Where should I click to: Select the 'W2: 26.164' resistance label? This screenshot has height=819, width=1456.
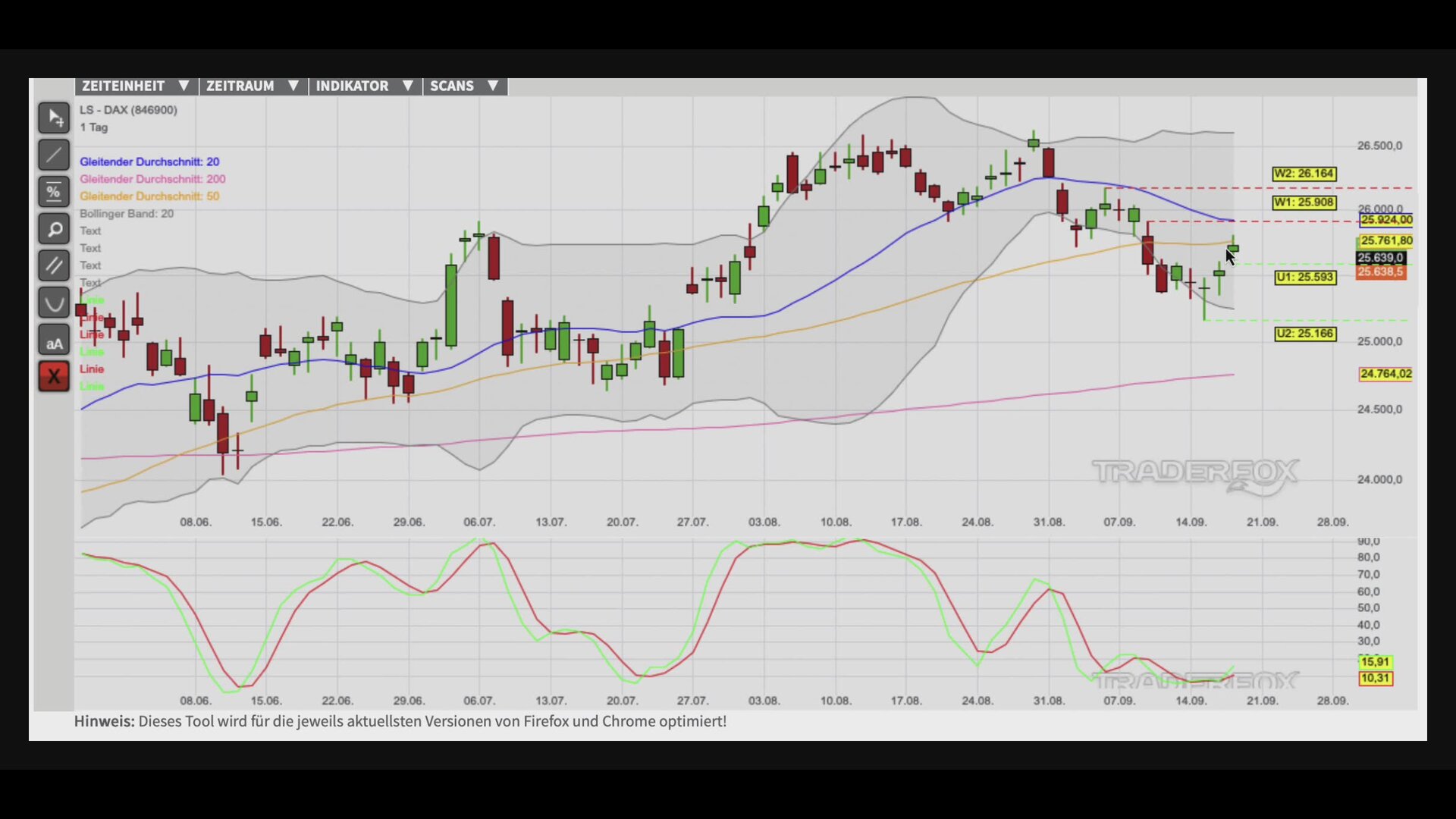(x=1304, y=174)
